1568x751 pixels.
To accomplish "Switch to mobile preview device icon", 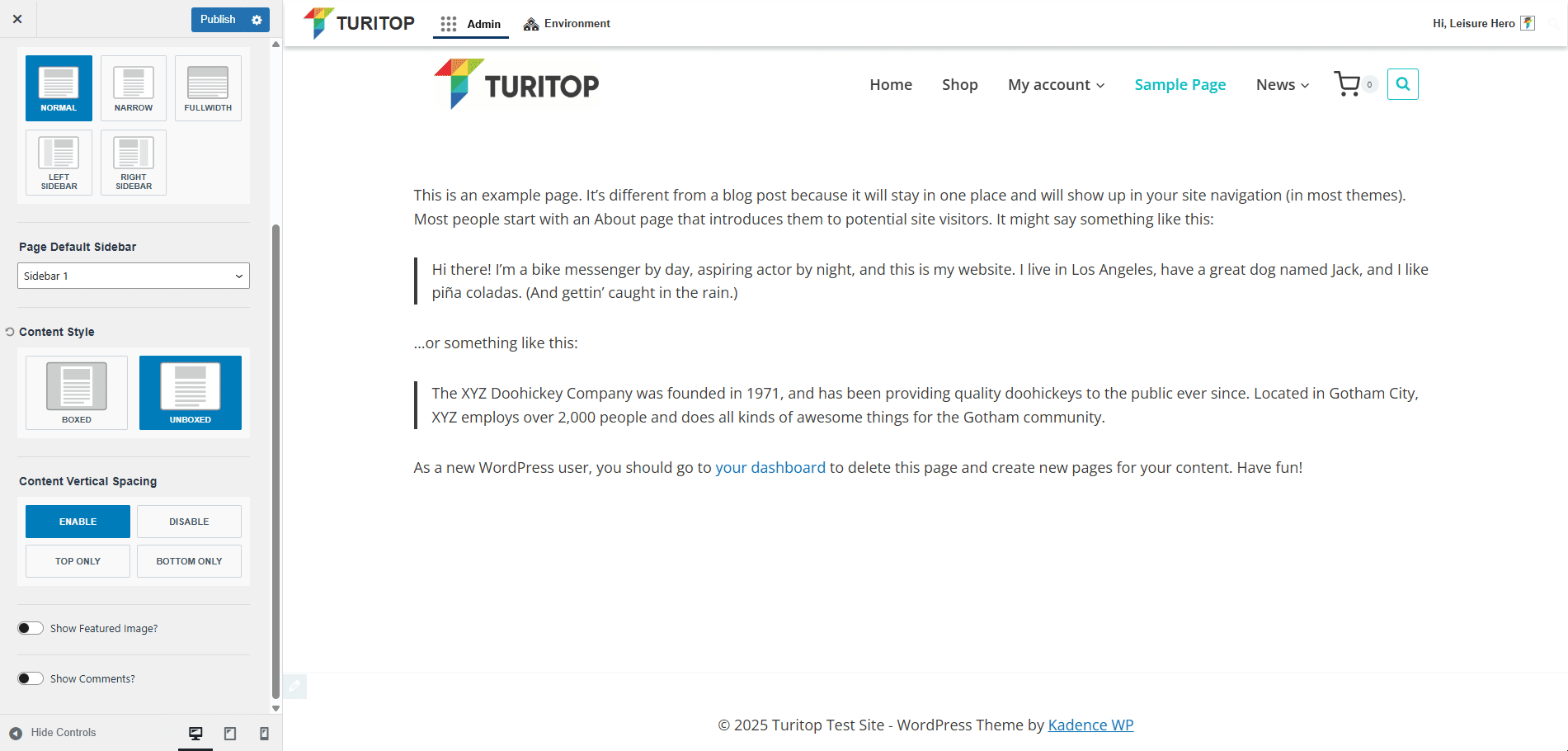I will pyautogui.click(x=264, y=733).
